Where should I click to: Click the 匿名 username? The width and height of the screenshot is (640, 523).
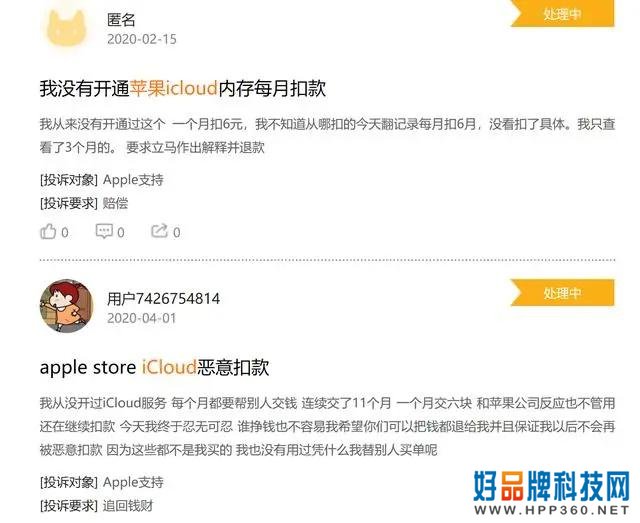(121, 20)
